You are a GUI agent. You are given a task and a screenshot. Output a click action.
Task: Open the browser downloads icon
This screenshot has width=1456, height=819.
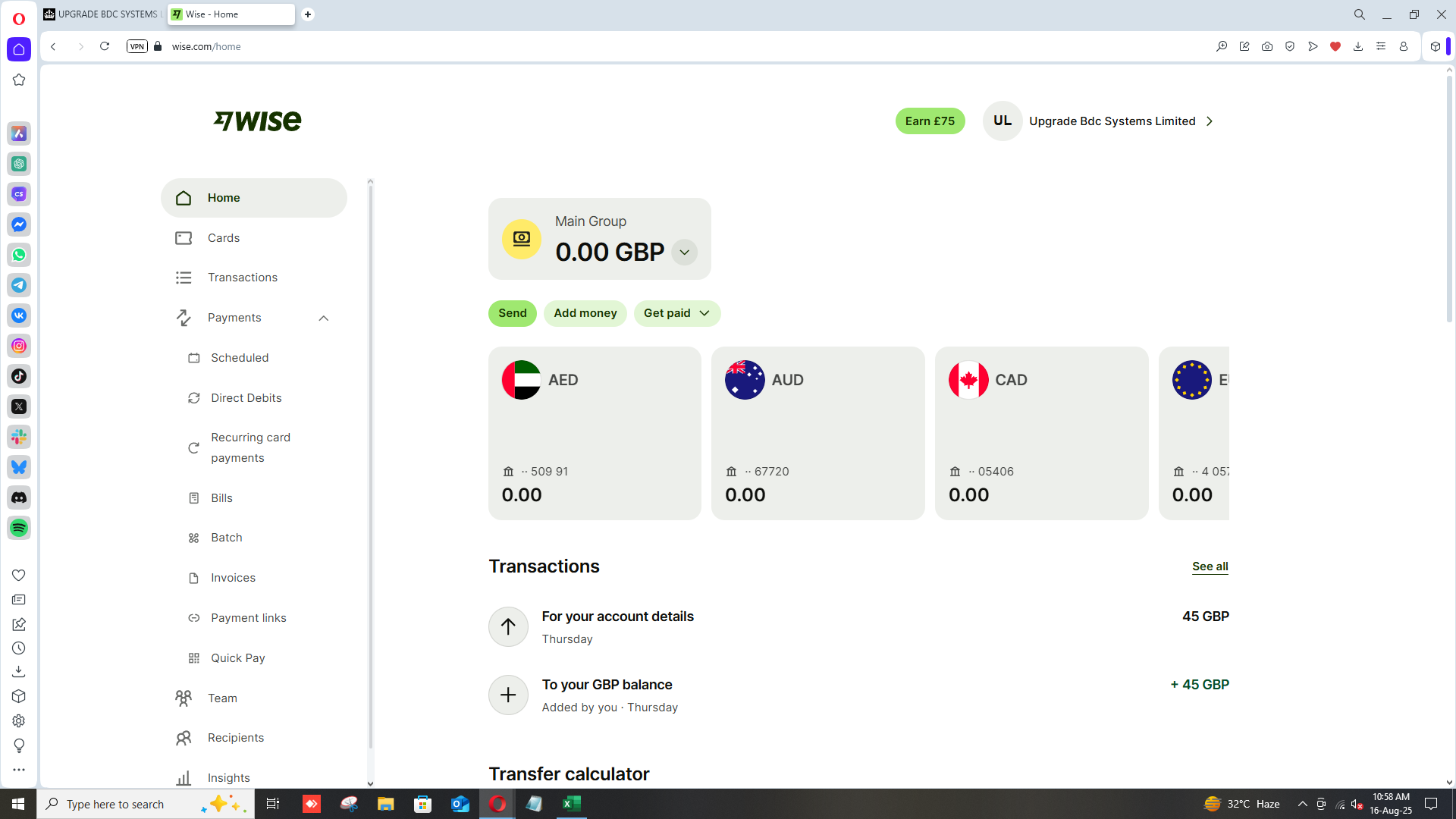1358,46
